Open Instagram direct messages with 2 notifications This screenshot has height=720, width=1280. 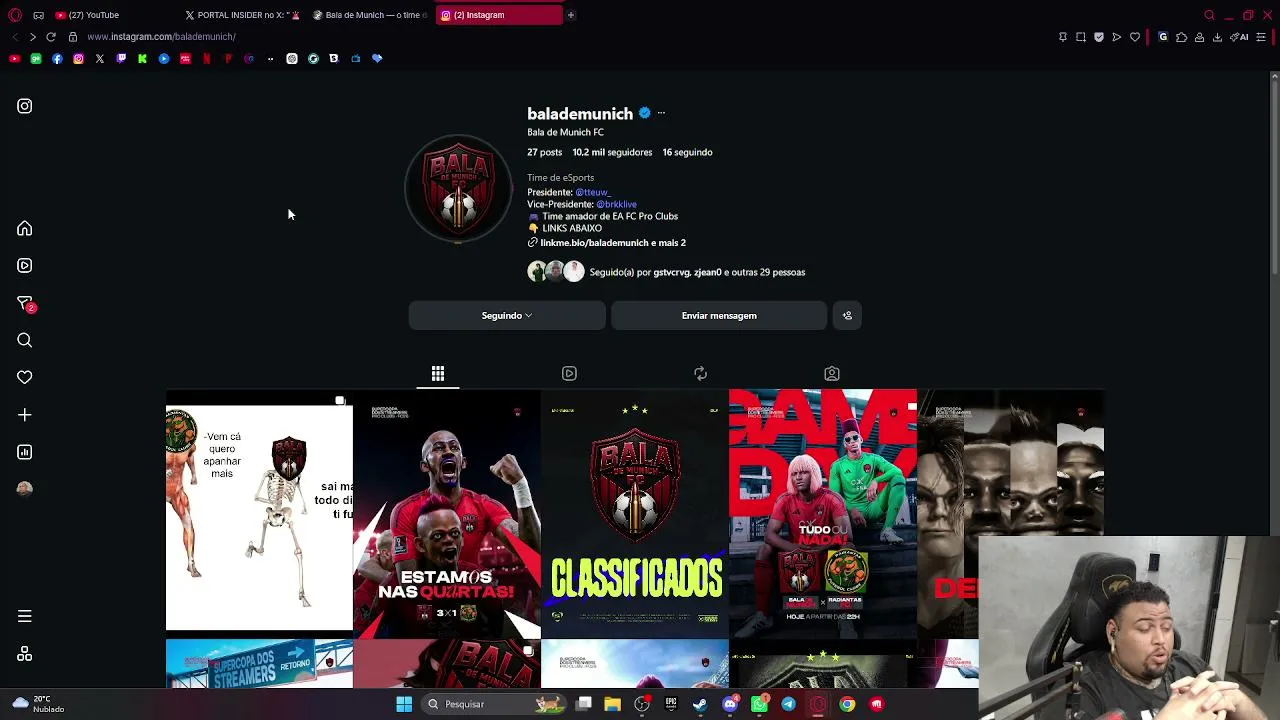coord(25,303)
